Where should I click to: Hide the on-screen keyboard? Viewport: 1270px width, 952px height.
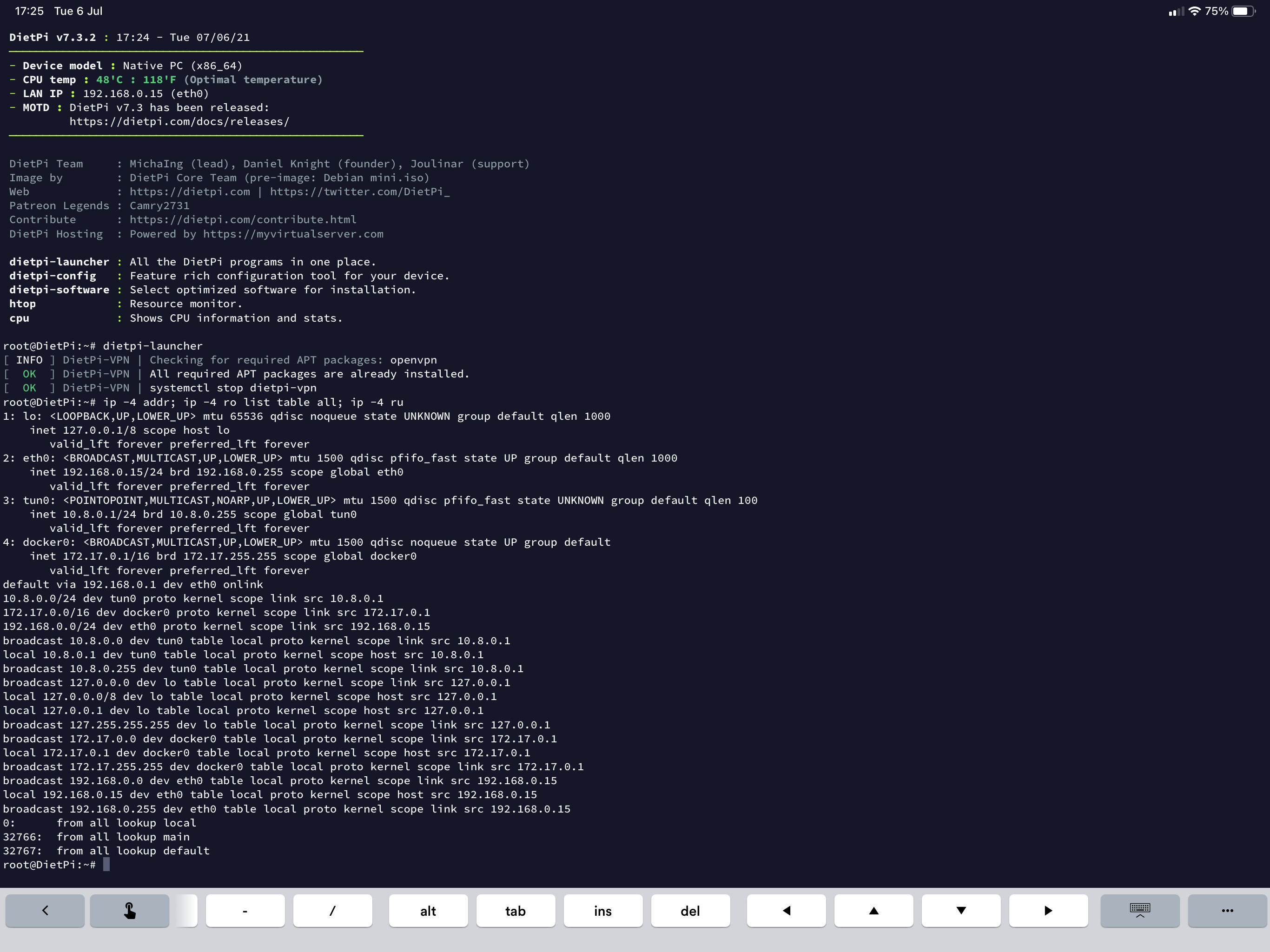click(x=1140, y=910)
